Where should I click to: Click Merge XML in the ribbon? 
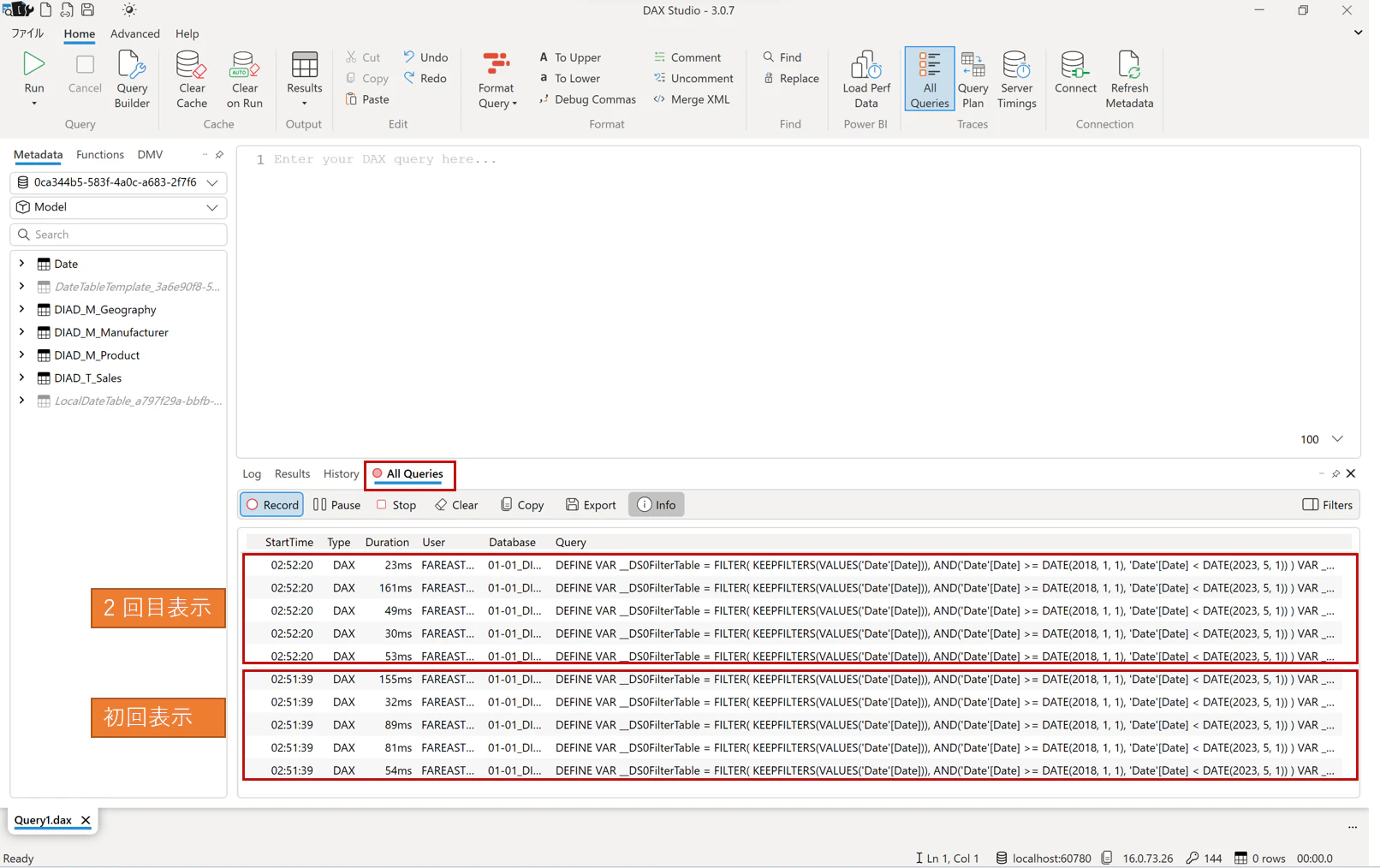[x=692, y=99]
